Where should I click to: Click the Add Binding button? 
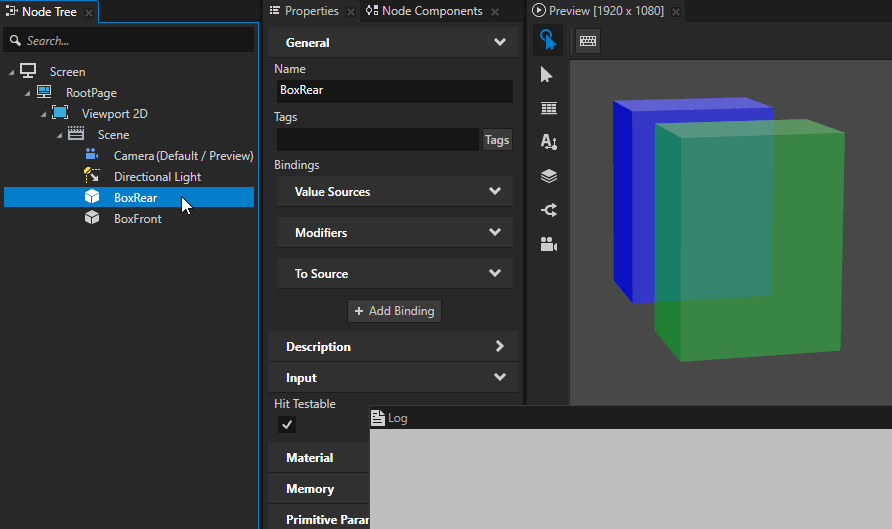(394, 311)
